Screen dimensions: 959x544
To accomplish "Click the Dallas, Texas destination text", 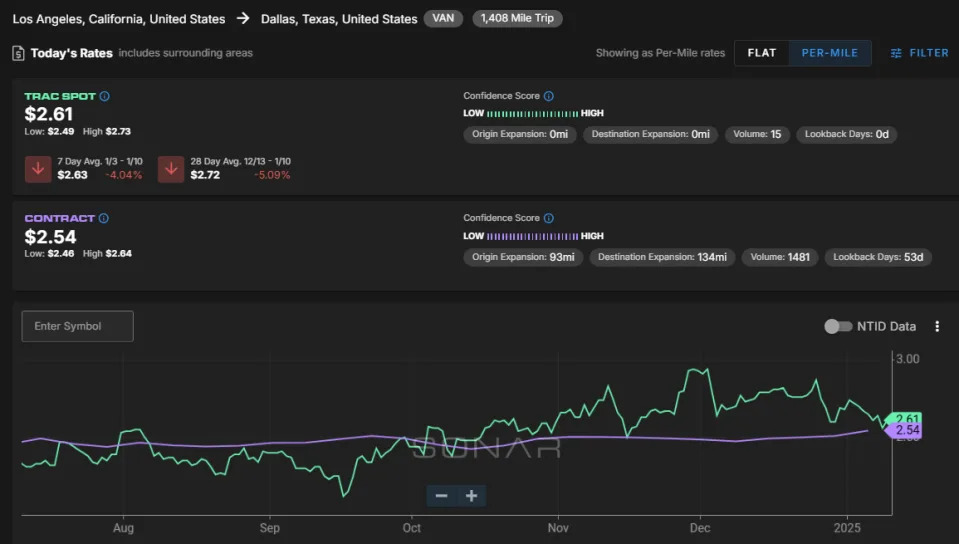I will click(339, 19).
